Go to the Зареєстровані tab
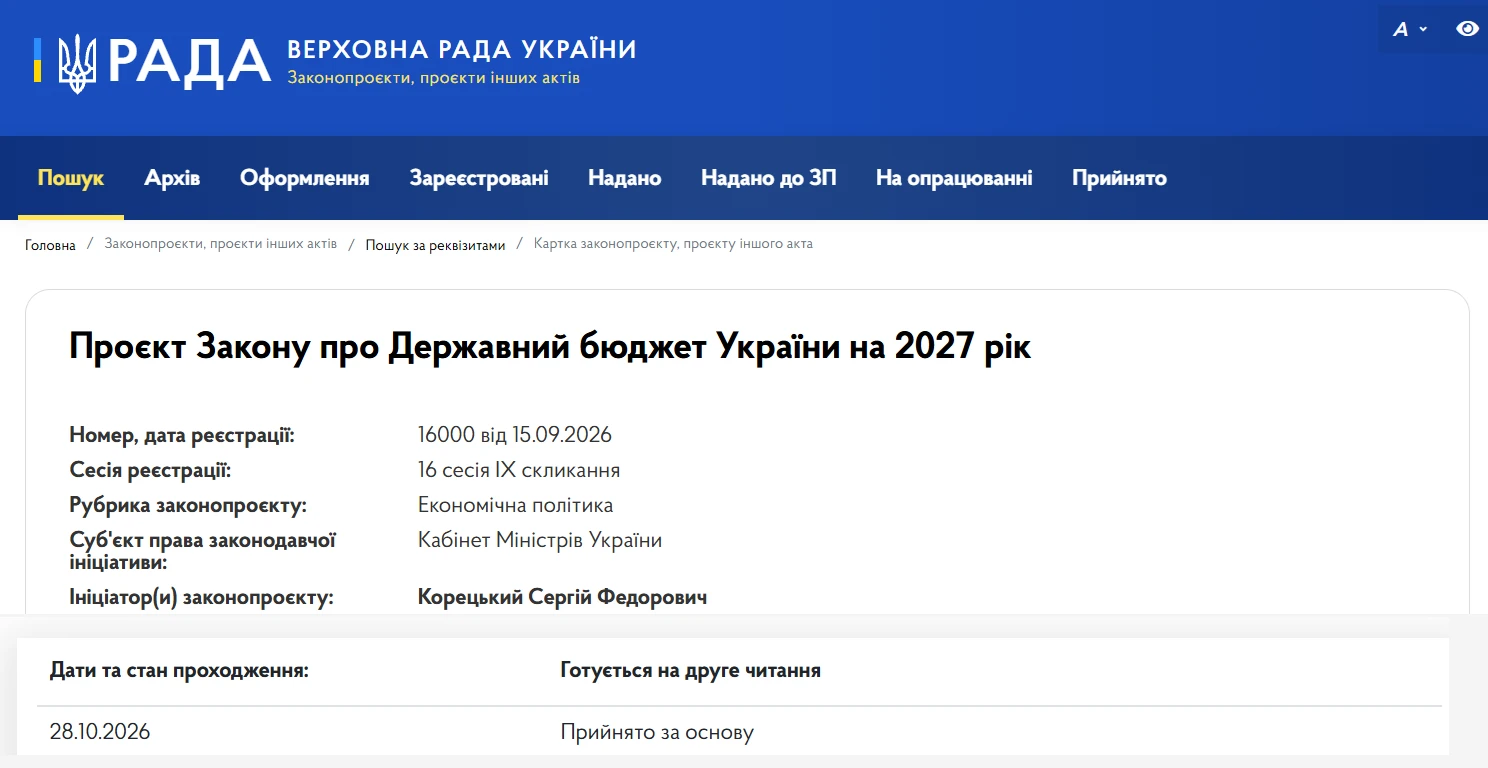 point(479,178)
